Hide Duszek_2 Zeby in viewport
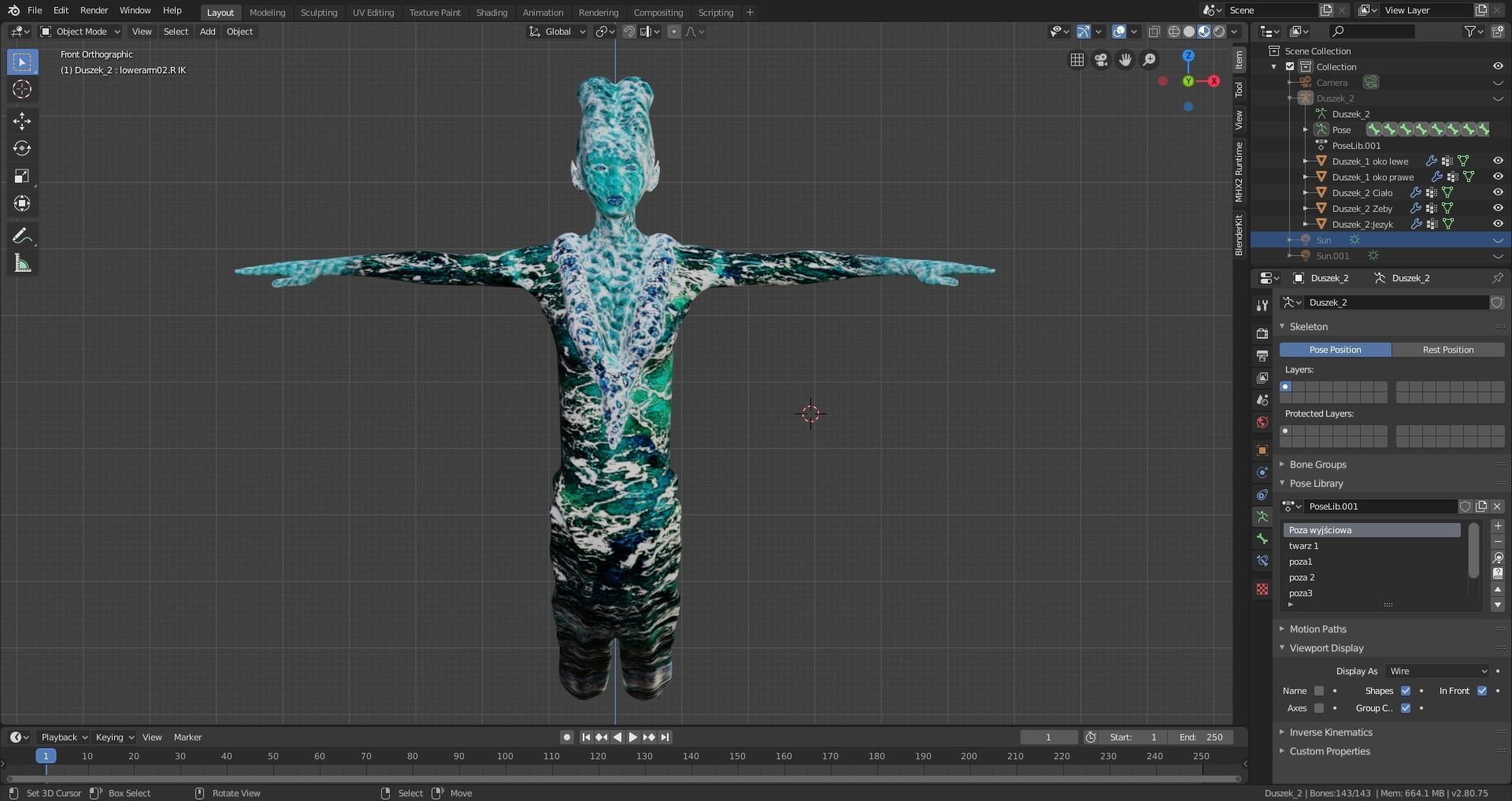Viewport: 1512px width, 801px height. 1498,209
